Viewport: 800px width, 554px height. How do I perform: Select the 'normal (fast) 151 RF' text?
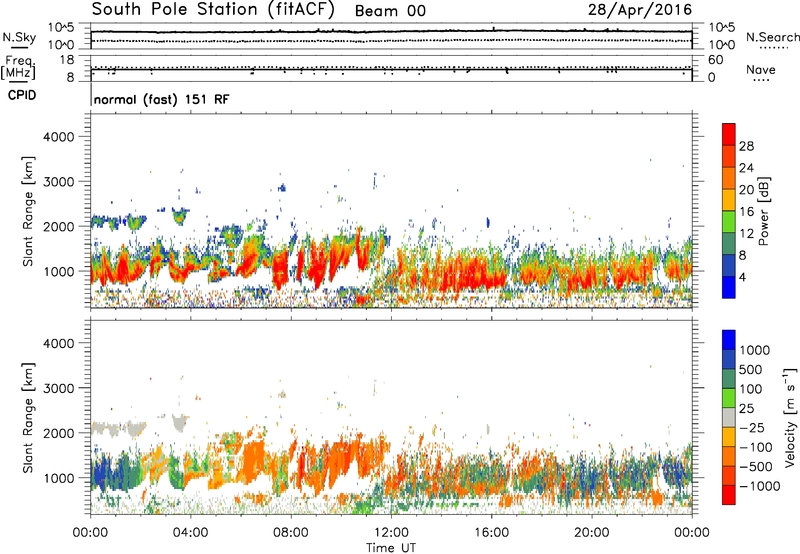[162, 99]
